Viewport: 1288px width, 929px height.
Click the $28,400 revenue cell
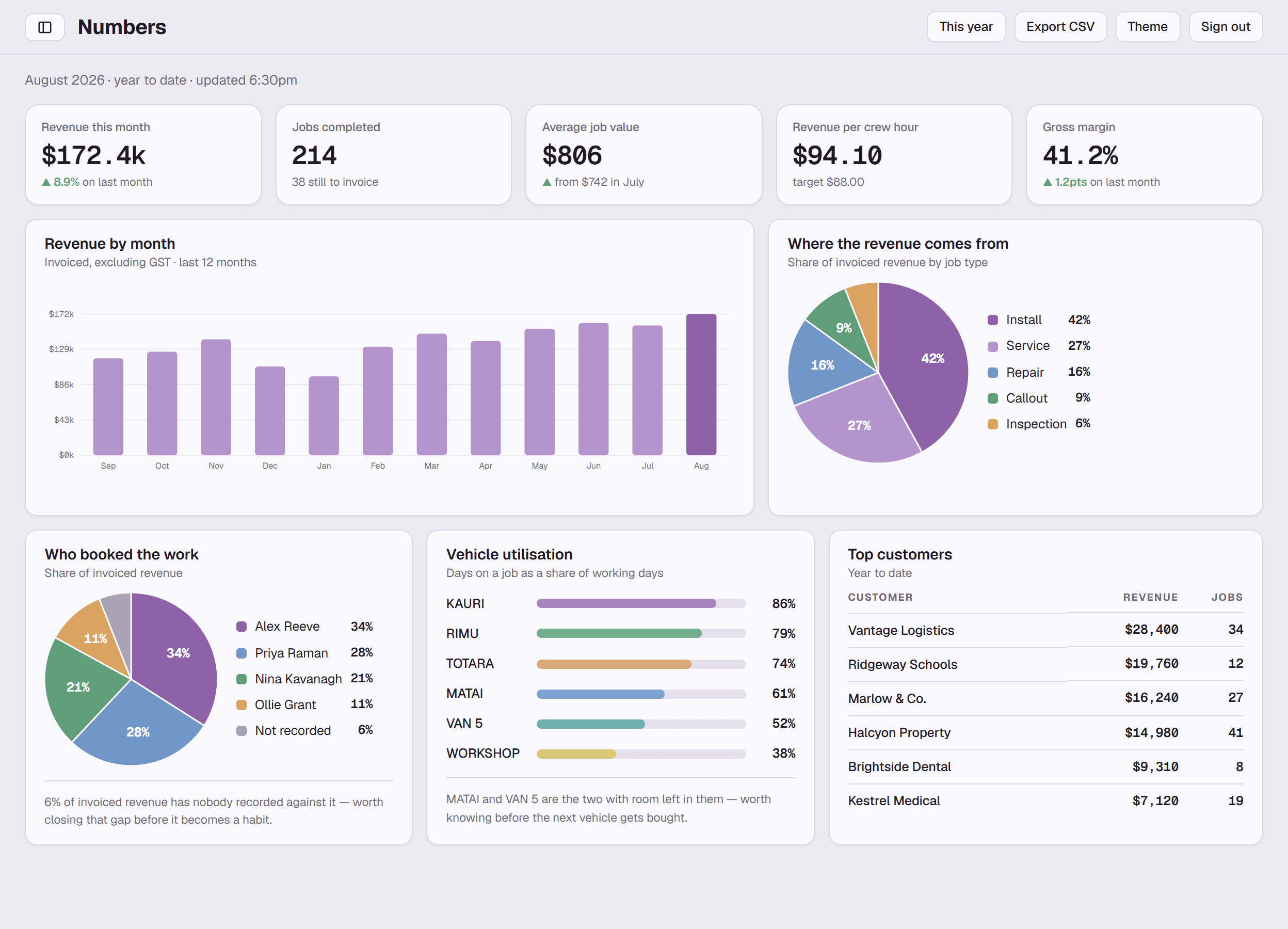[x=1151, y=630]
